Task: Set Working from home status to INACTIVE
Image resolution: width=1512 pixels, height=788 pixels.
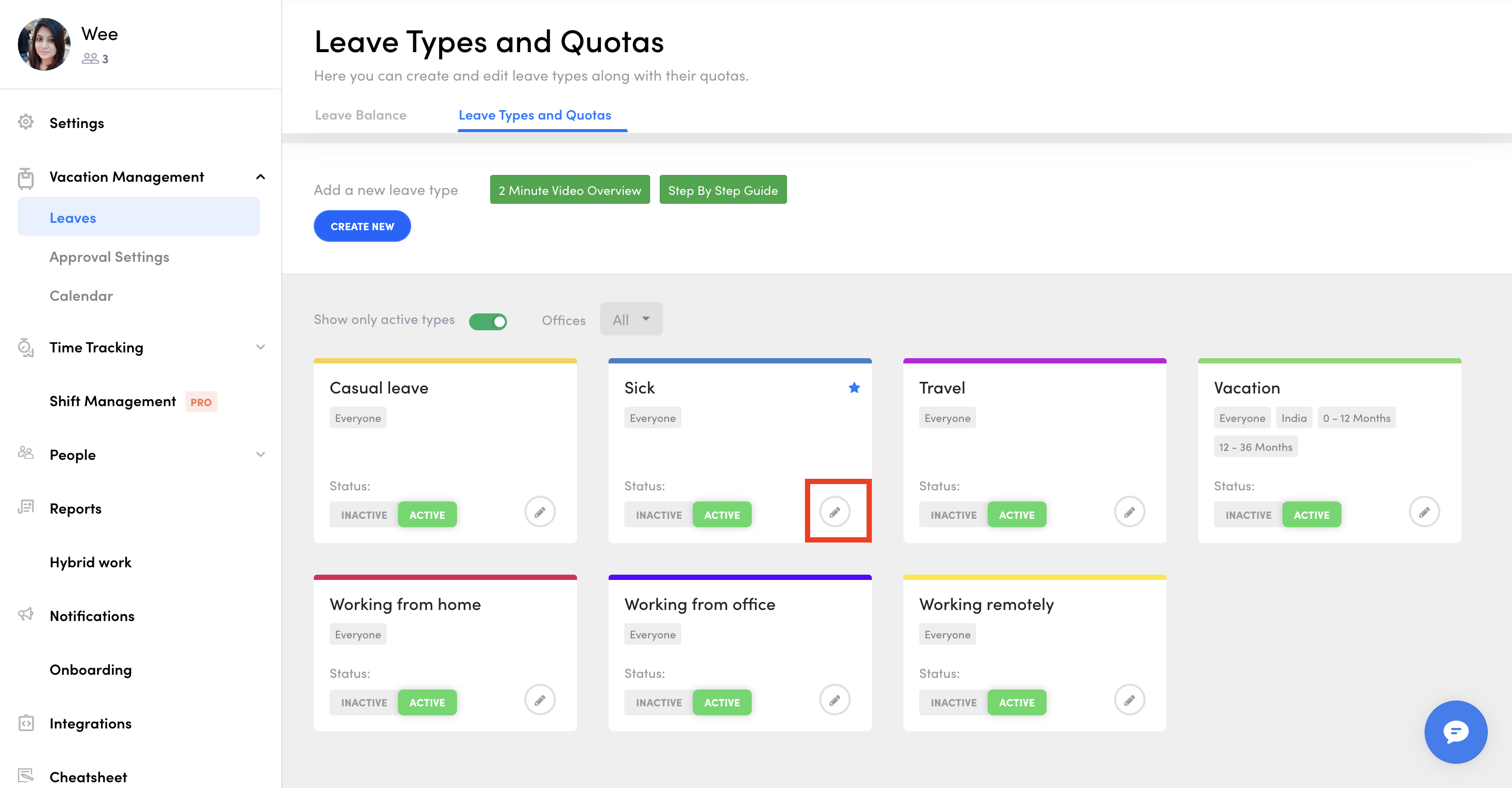Action: (x=364, y=702)
